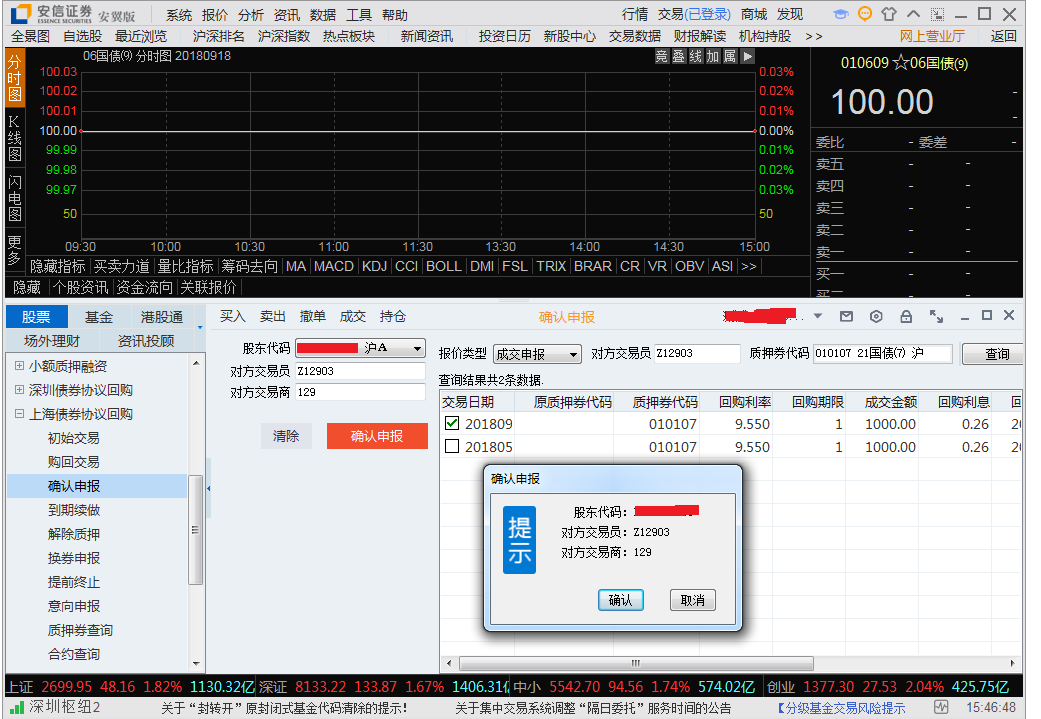Click the mini-window mode icon in title bar
This screenshot has width=1041, height=719.
[937, 15]
